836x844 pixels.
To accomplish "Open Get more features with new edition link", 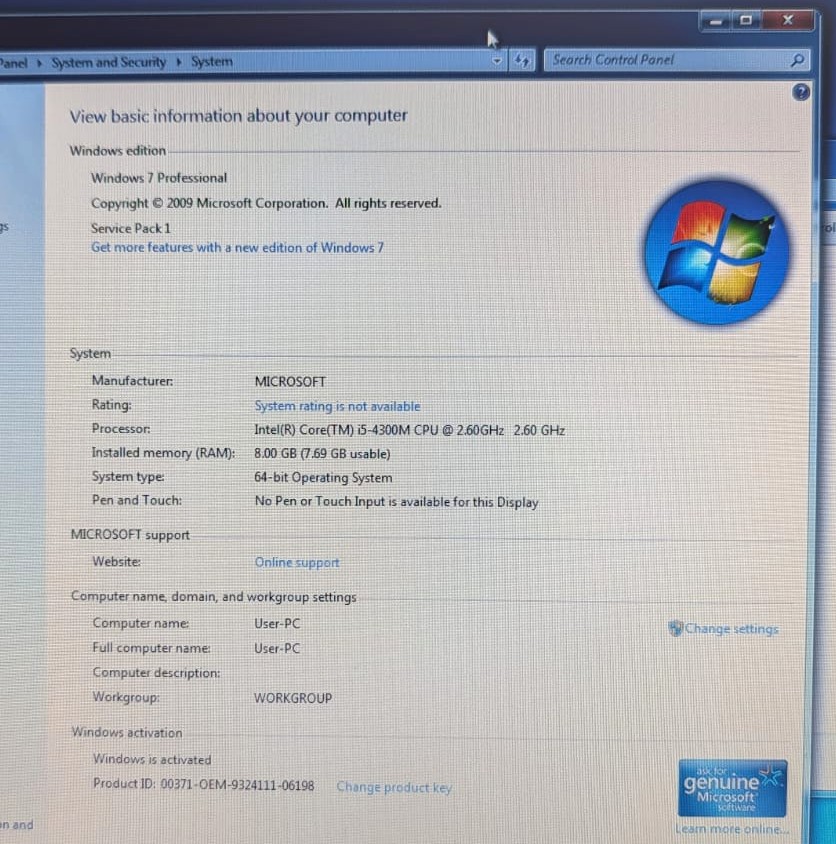I will click(x=237, y=248).
